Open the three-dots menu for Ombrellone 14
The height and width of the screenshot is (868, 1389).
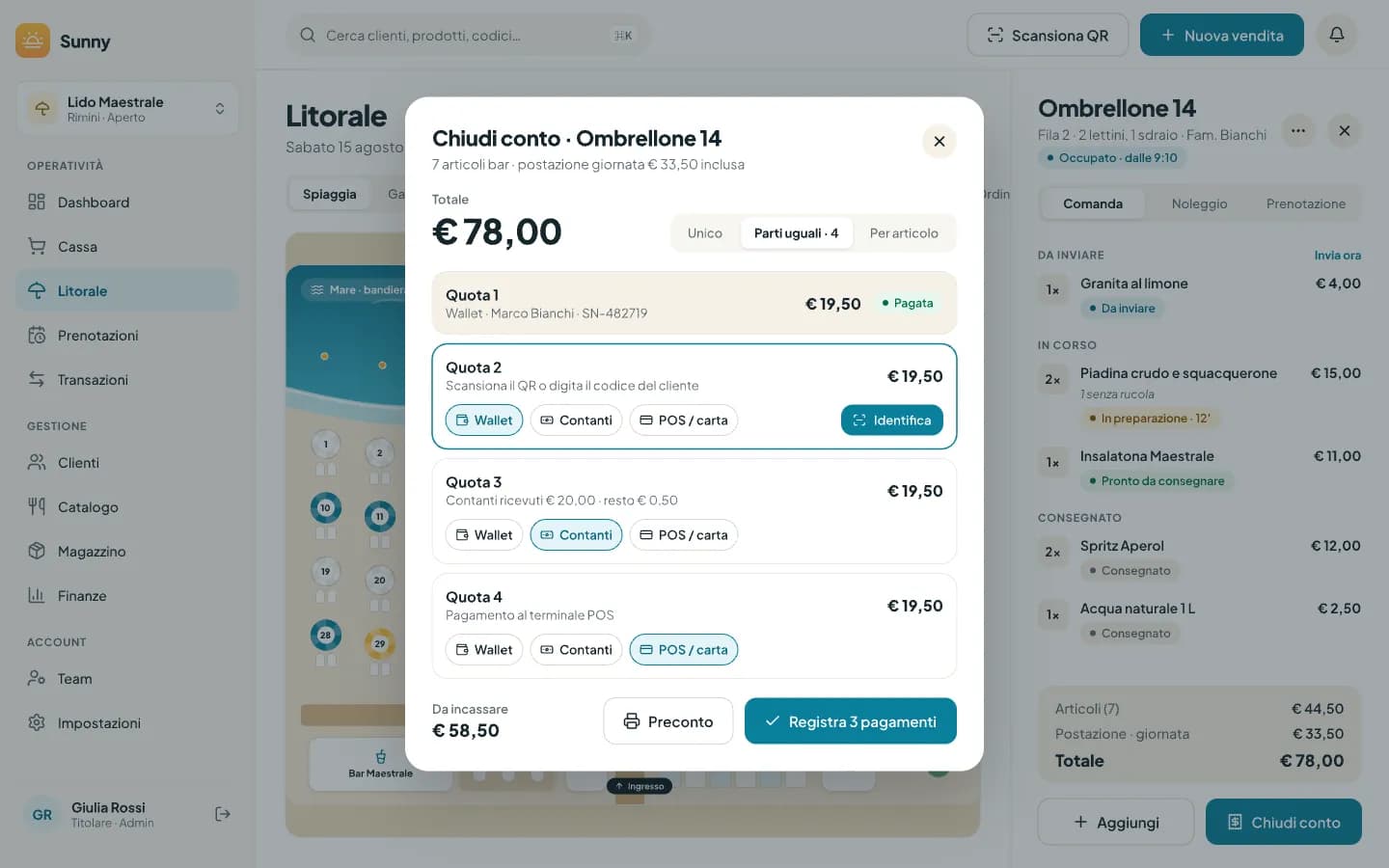point(1298,130)
